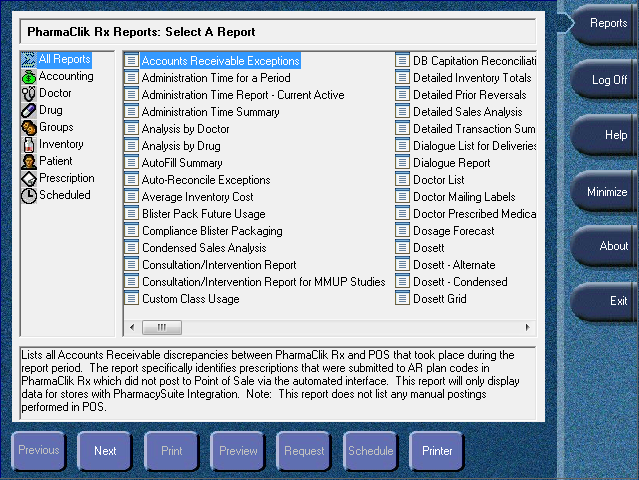Click the Prescription category icon
Screen dimensions: 639x480
point(29,178)
